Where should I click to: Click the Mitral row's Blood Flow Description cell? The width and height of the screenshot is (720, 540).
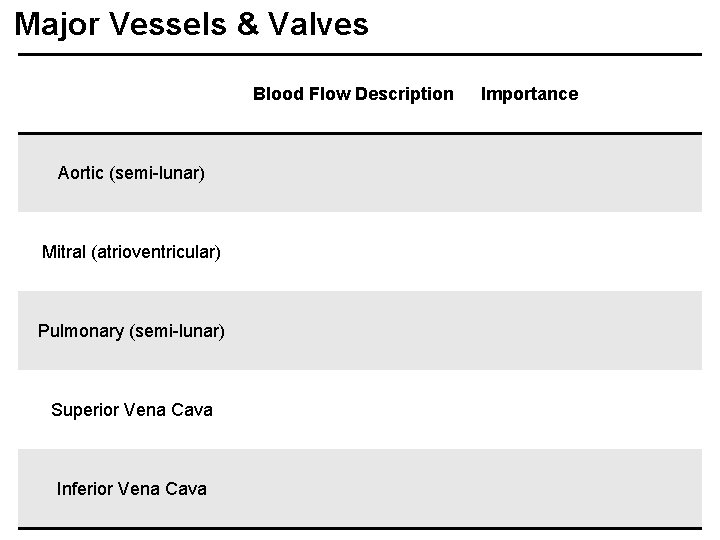pyautogui.click(x=353, y=252)
